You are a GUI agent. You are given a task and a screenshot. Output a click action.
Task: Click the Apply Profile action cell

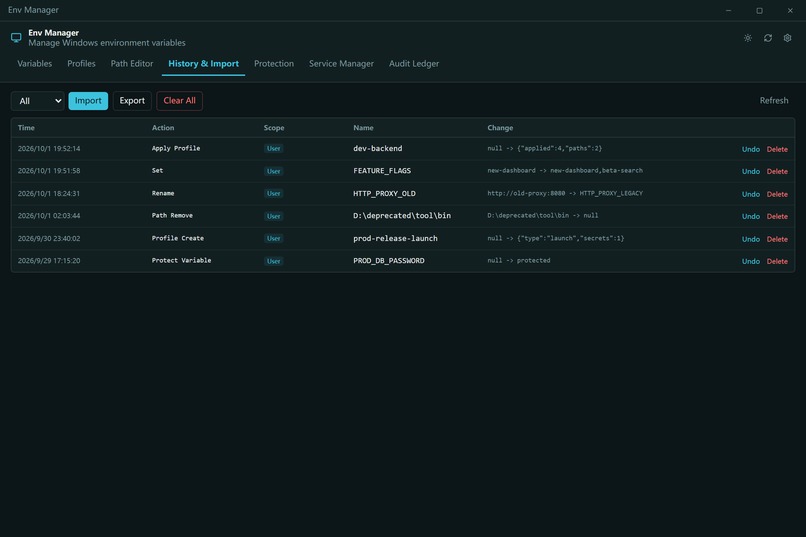coord(176,148)
